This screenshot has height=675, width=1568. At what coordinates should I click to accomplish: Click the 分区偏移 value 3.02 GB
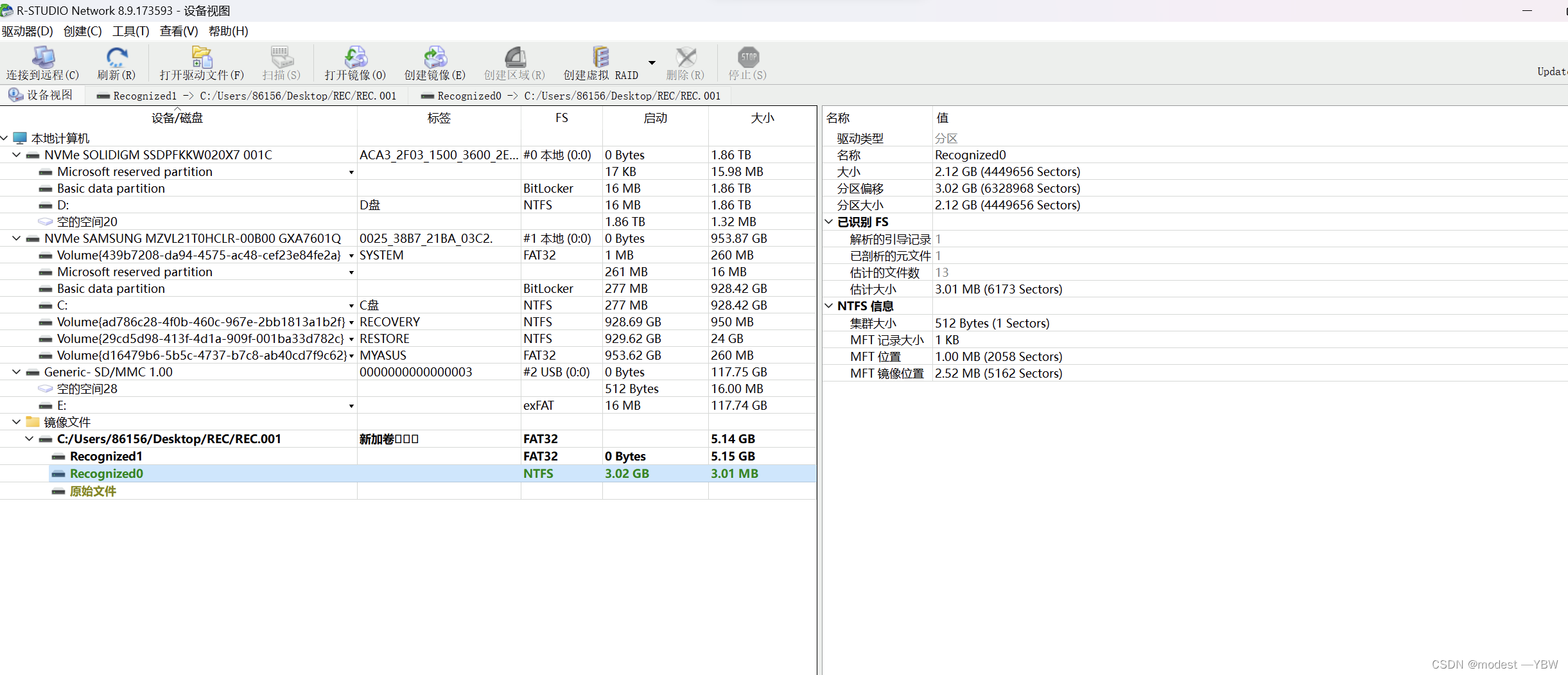[x=1007, y=188]
